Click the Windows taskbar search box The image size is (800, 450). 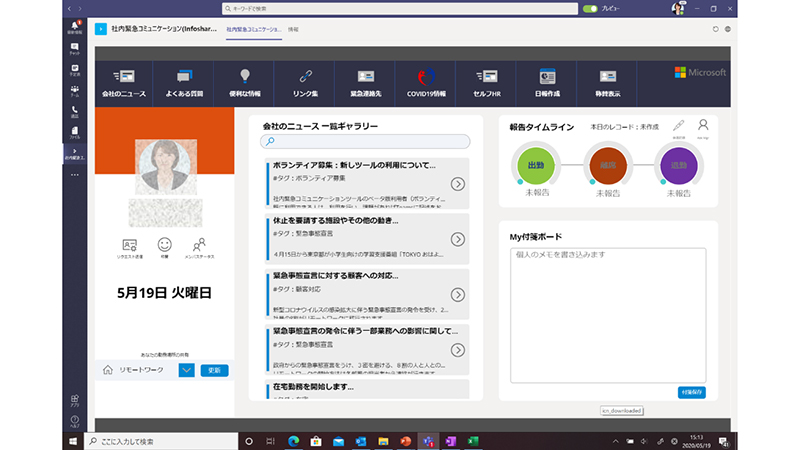tap(161, 441)
